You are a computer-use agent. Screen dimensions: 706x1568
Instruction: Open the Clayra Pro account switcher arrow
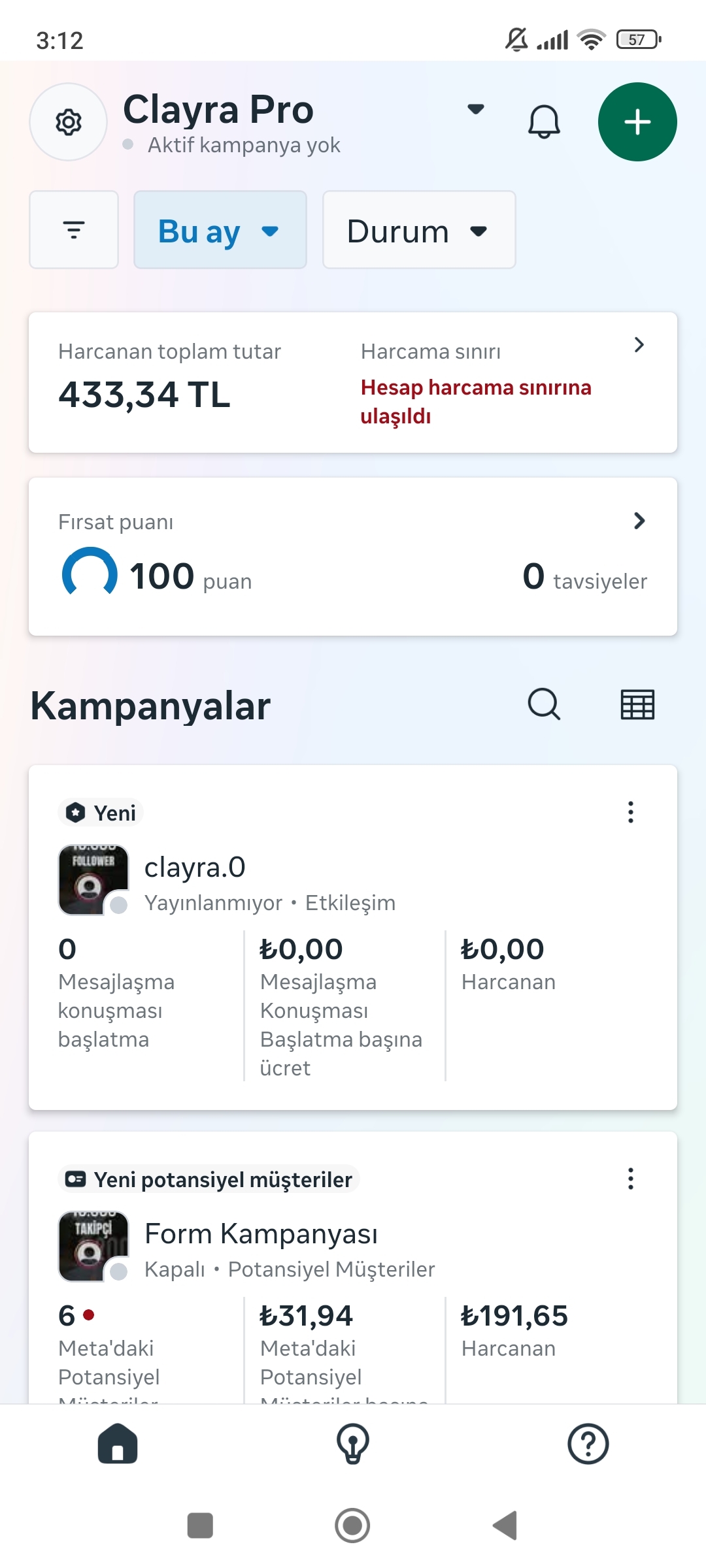coord(476,109)
